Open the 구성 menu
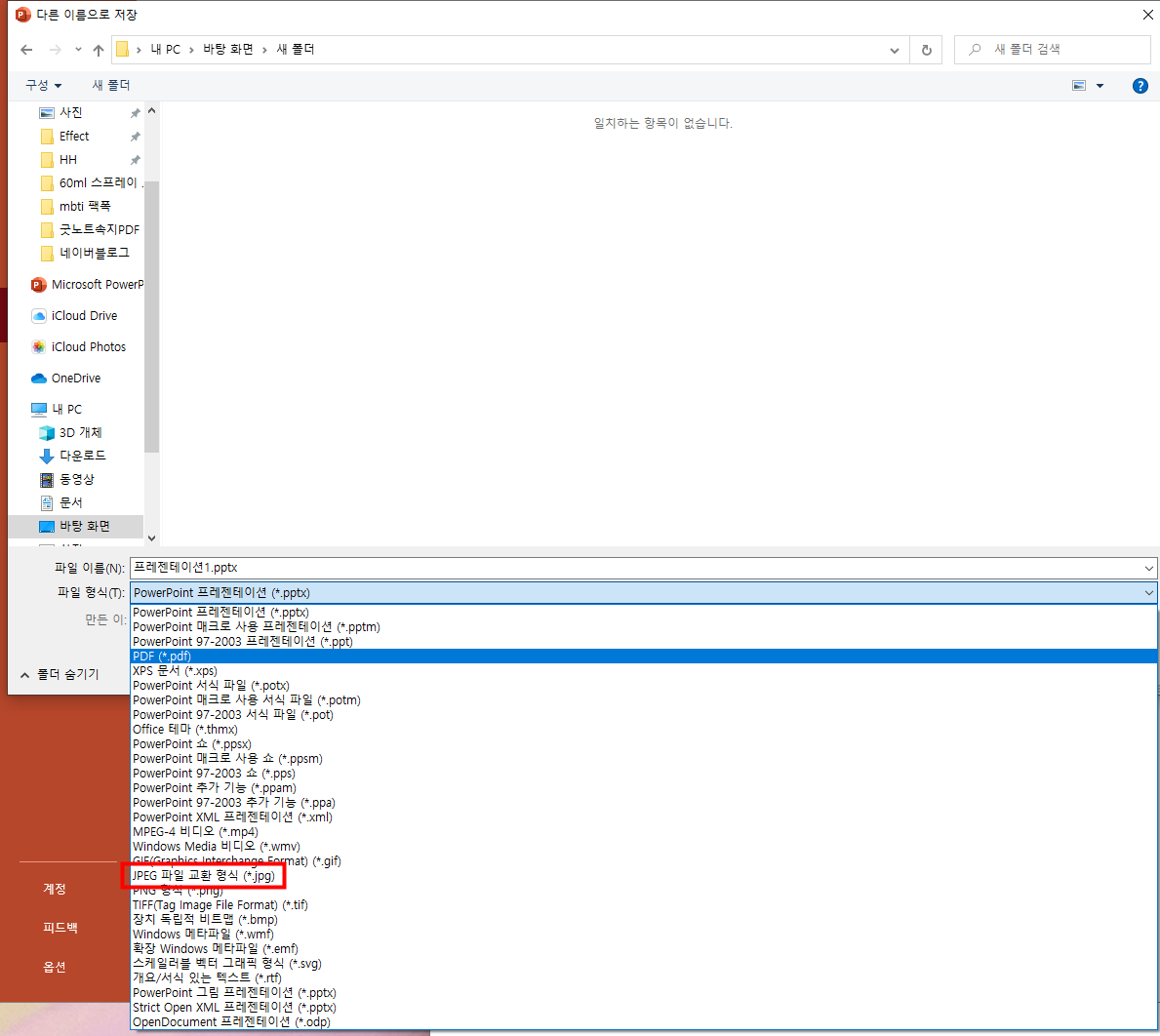The width and height of the screenshot is (1160, 1036). pyautogui.click(x=44, y=85)
